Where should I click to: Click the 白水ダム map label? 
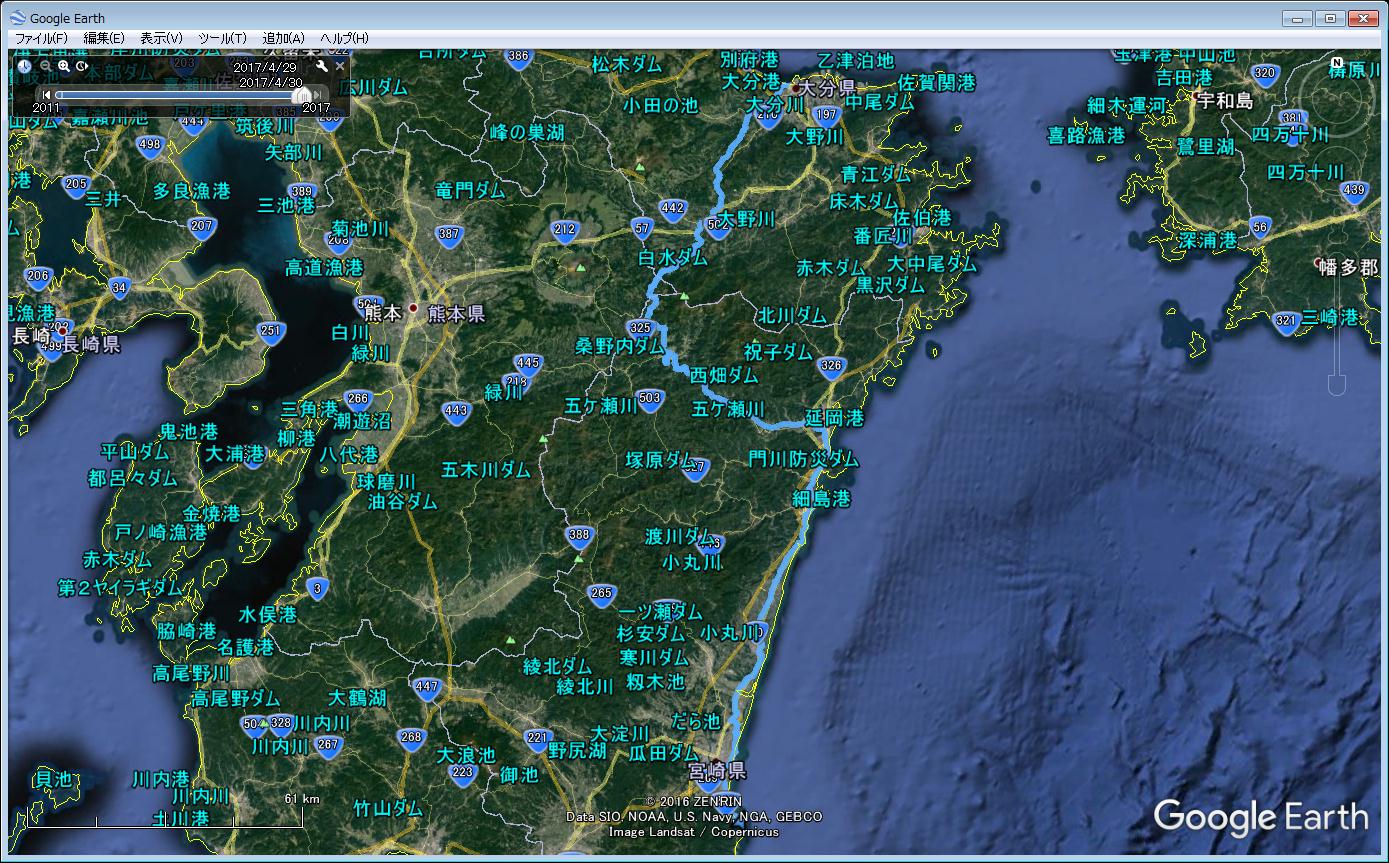click(x=672, y=258)
